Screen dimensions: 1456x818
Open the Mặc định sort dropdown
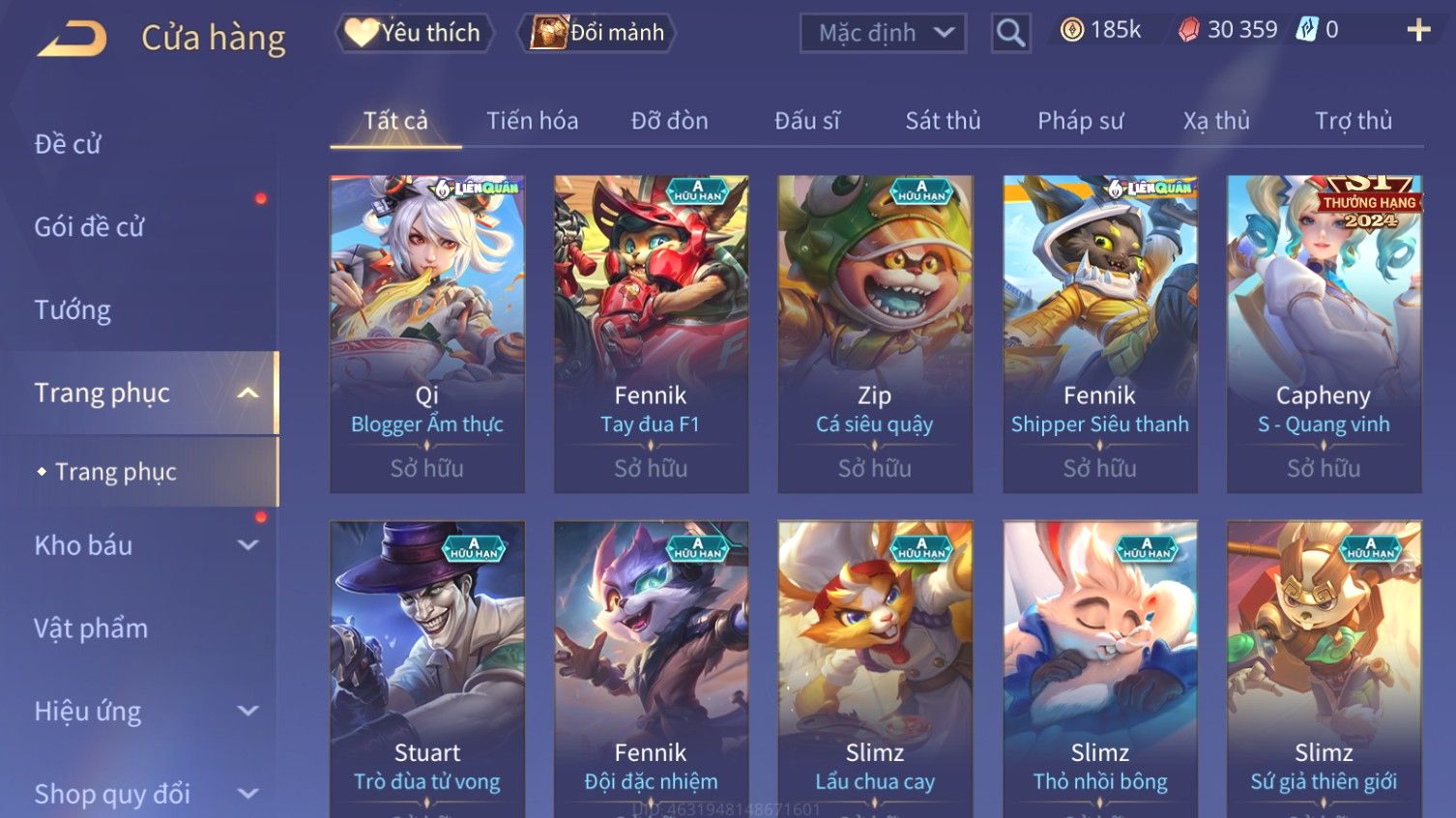pos(883,34)
